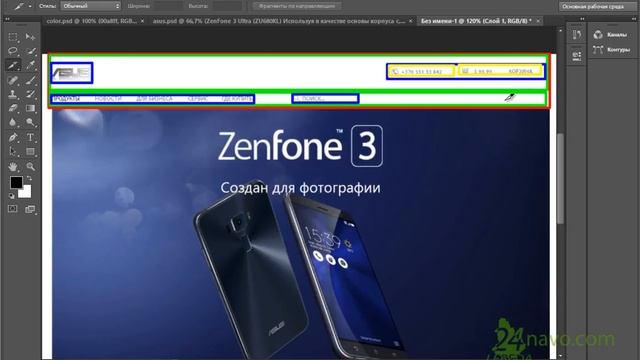Switch to the asus.psd document tab
Image resolution: width=640 pixels, height=360 pixels.
pyautogui.click(x=279, y=21)
